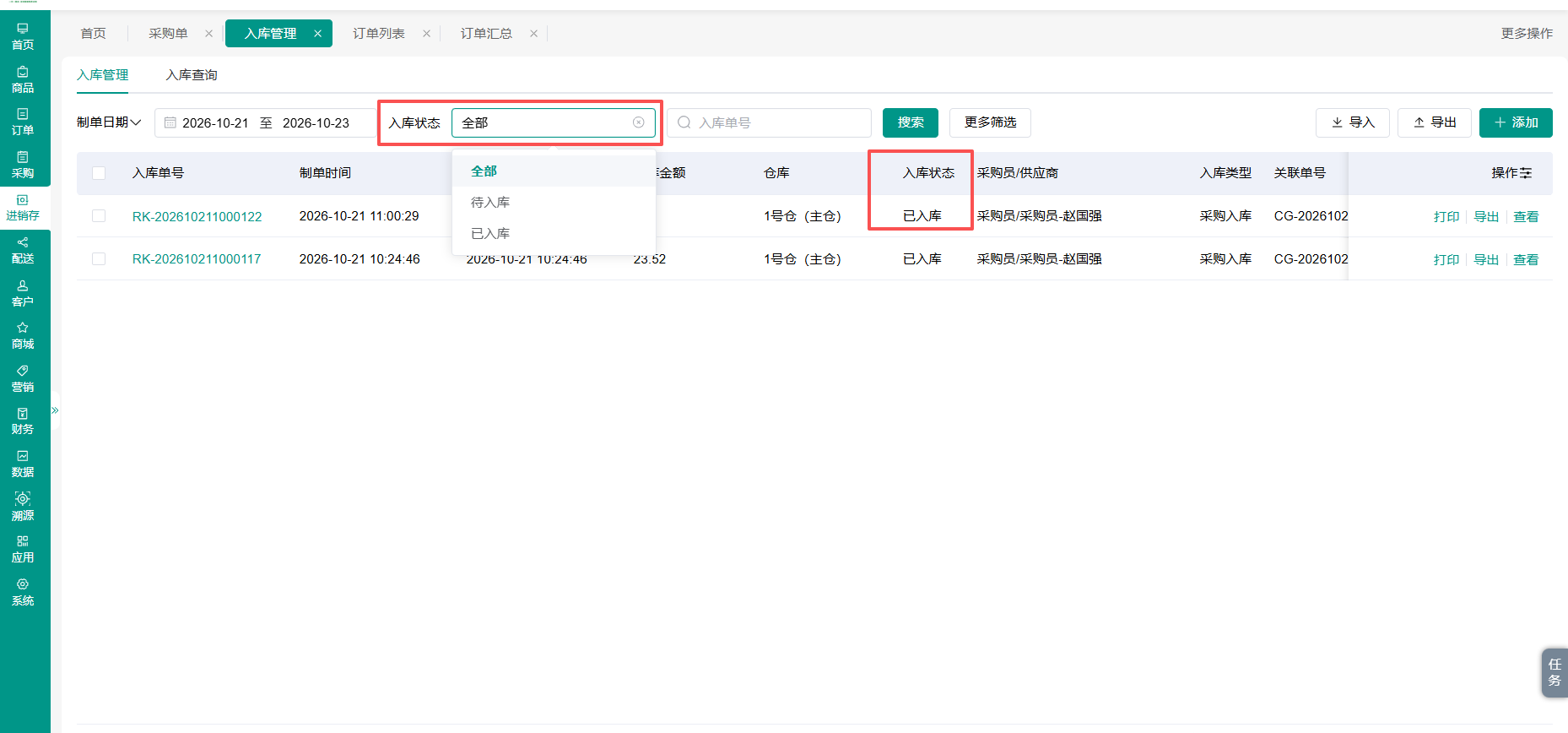The height and width of the screenshot is (733, 1568).
Task: Choose 已入库 from the status list
Action: (x=554, y=234)
